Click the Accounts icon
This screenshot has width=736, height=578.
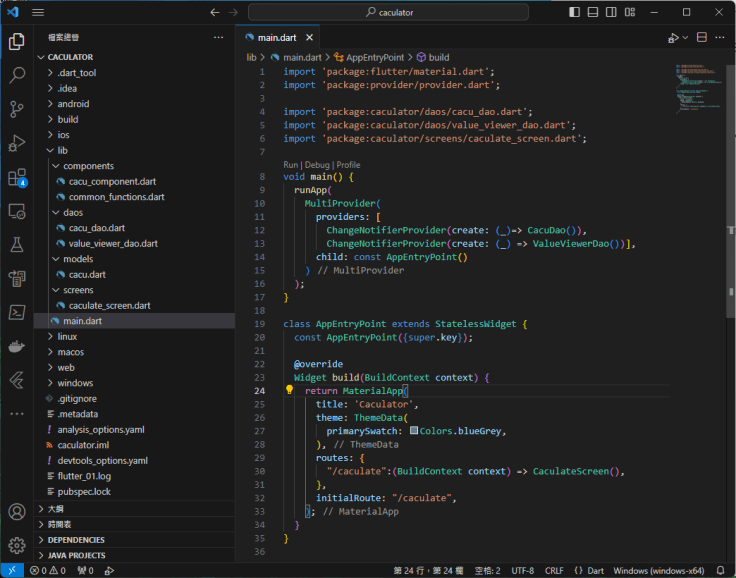17,512
